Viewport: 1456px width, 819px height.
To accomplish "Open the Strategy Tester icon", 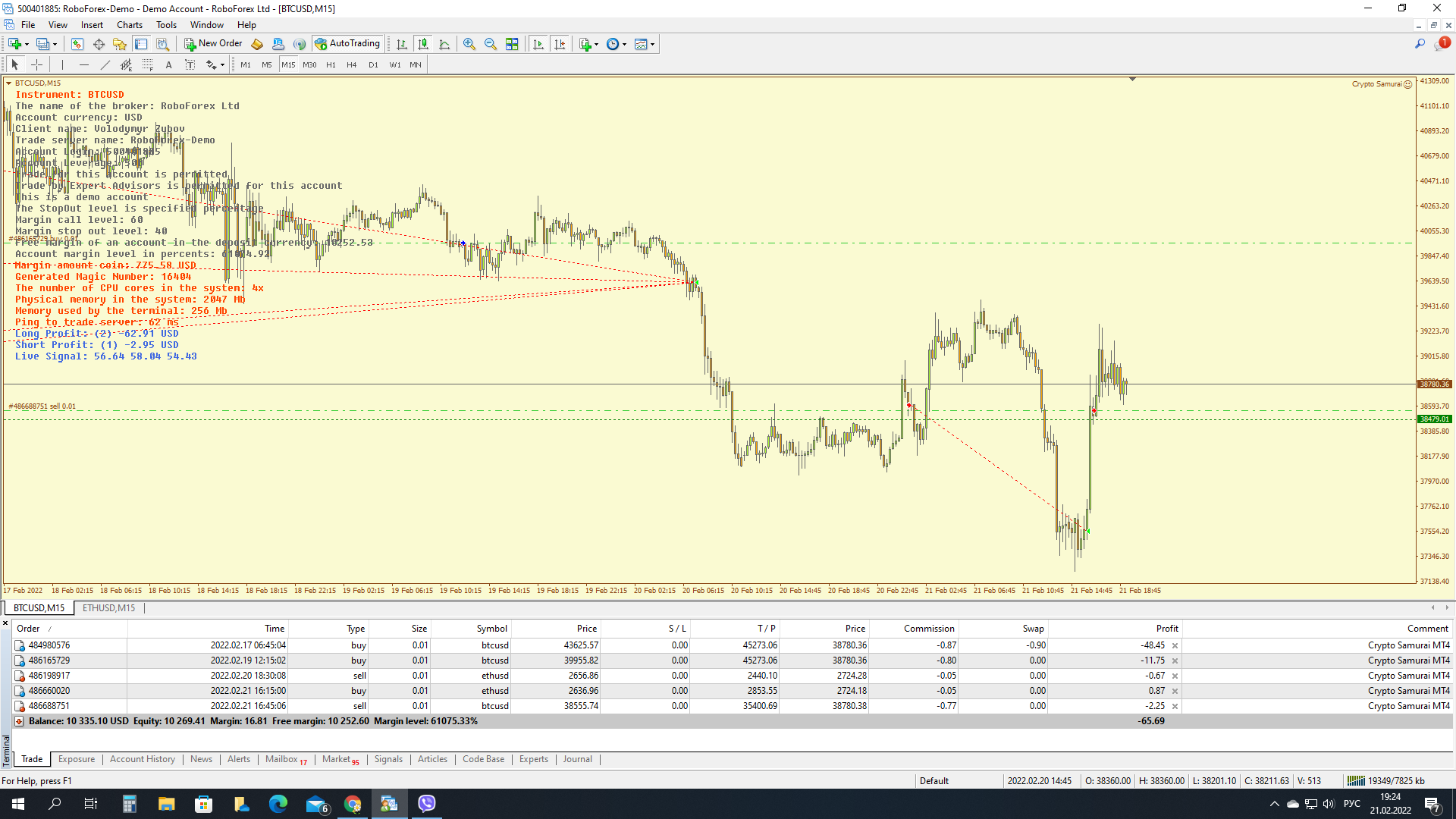I will click(162, 44).
